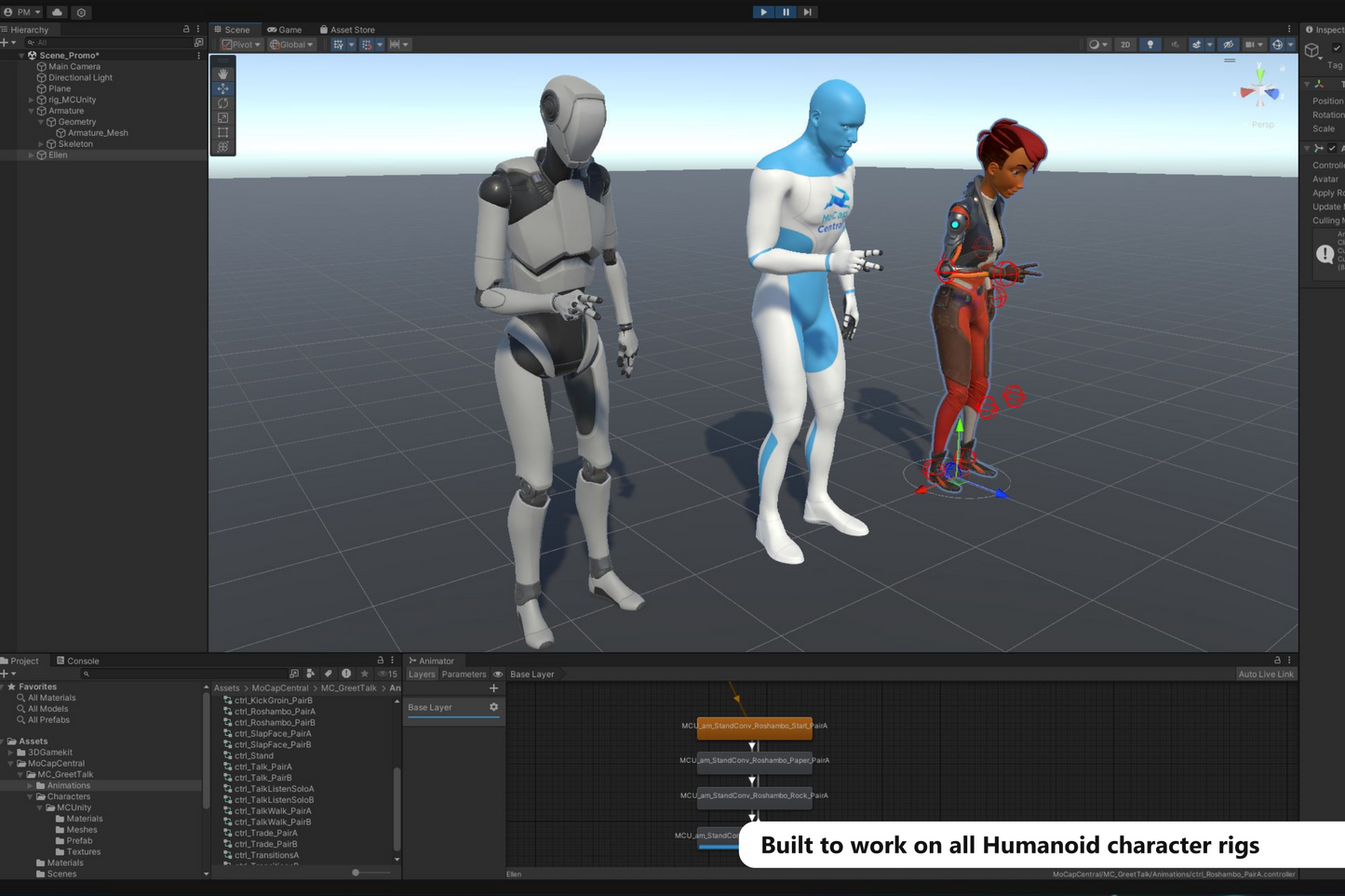Mute scene audio in the Scene view toolbar

pyautogui.click(x=1175, y=44)
